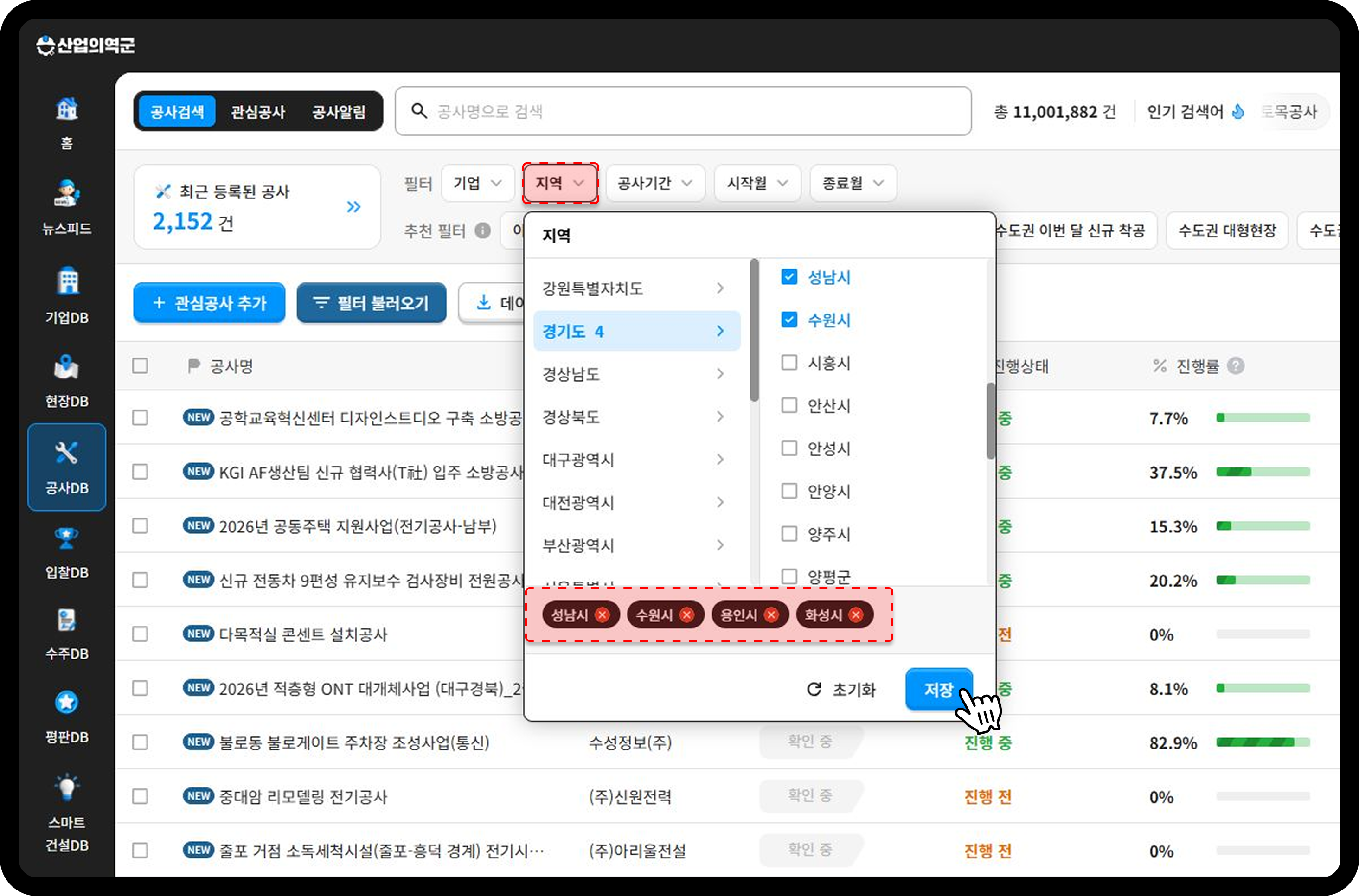Expand the 경상북도 region
This screenshot has width=1359, height=896.
point(636,416)
